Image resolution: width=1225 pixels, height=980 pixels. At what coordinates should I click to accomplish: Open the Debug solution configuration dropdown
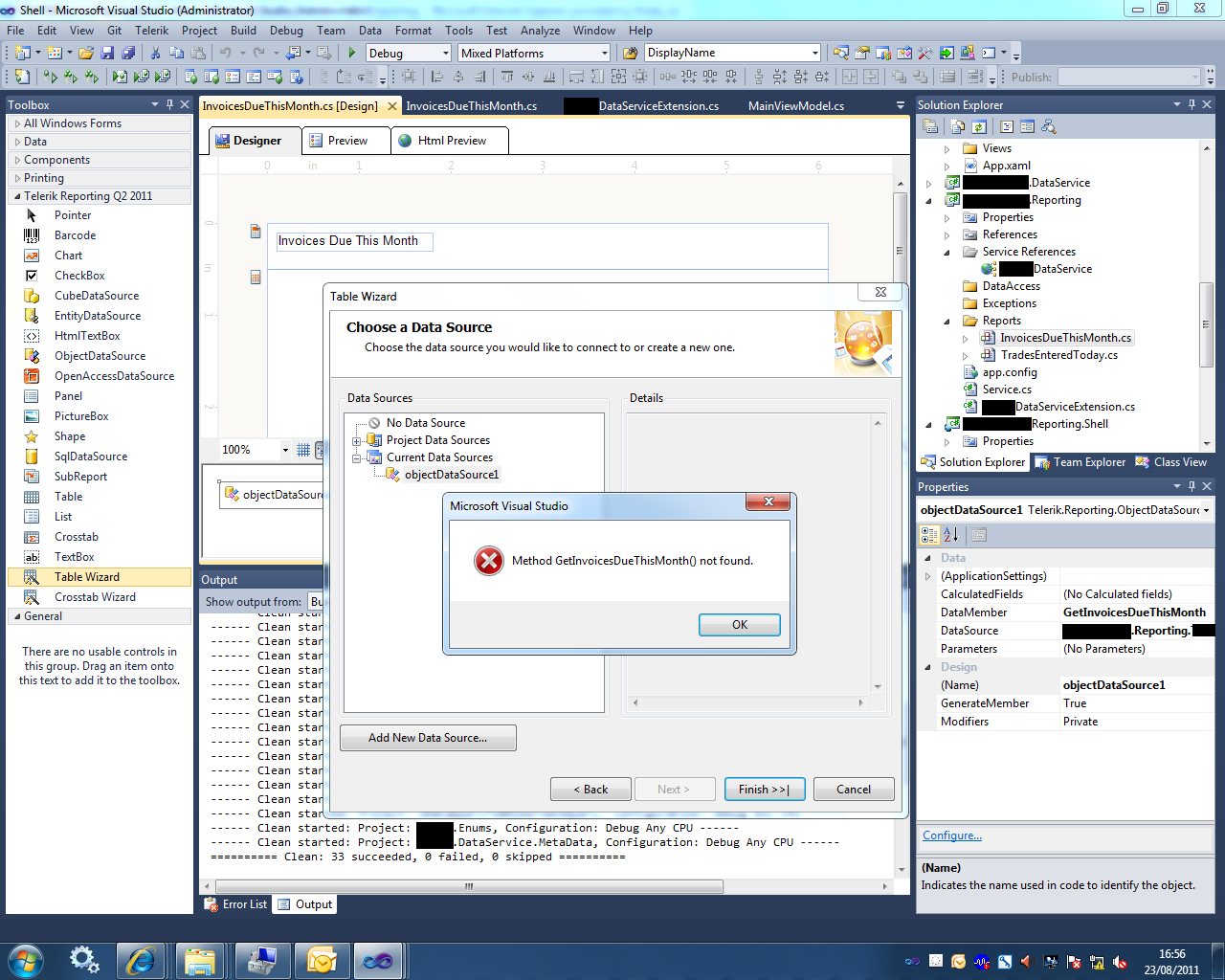click(446, 54)
